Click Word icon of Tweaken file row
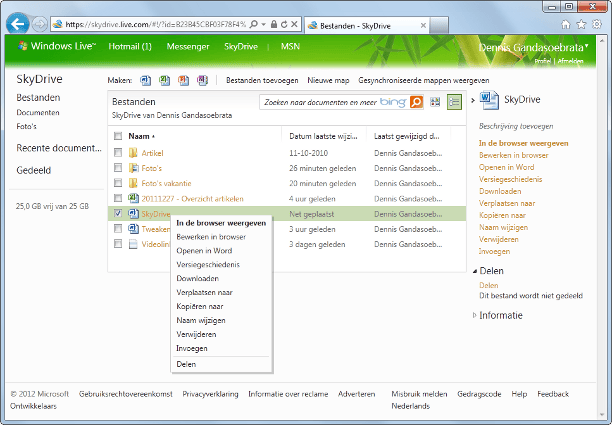The image size is (612, 425). tap(133, 229)
